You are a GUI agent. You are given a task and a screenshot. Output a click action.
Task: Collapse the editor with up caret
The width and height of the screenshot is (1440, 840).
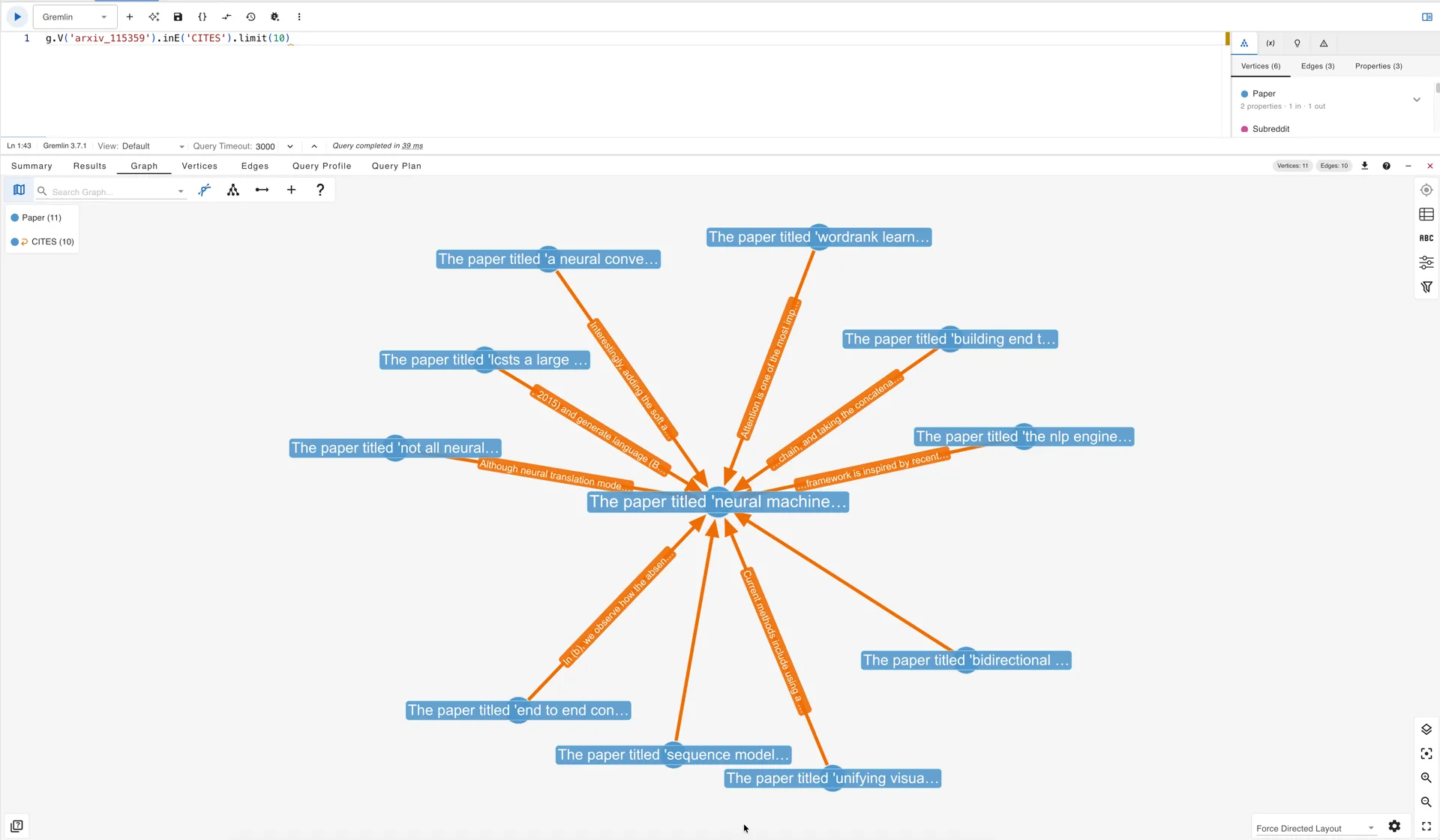pyautogui.click(x=314, y=146)
